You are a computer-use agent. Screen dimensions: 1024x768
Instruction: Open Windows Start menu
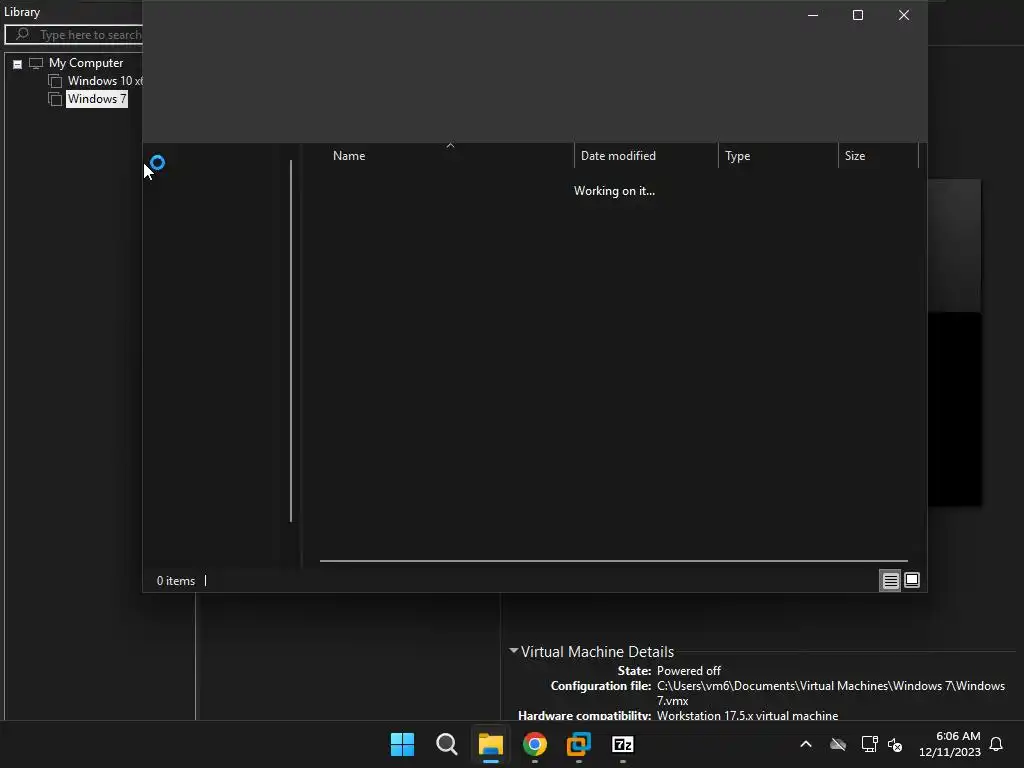coord(402,744)
